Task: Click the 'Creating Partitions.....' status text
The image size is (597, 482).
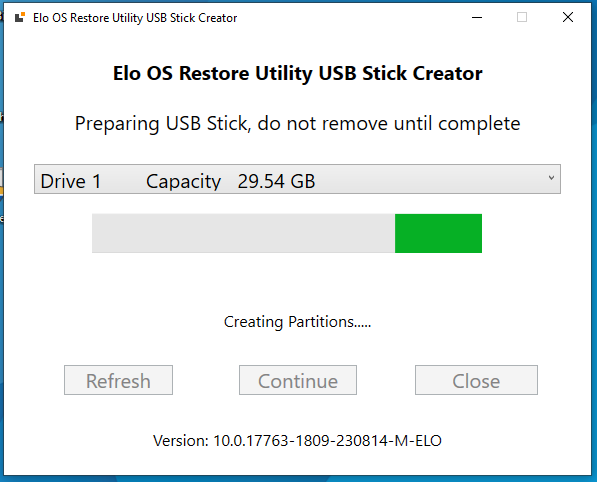Action: 297,322
